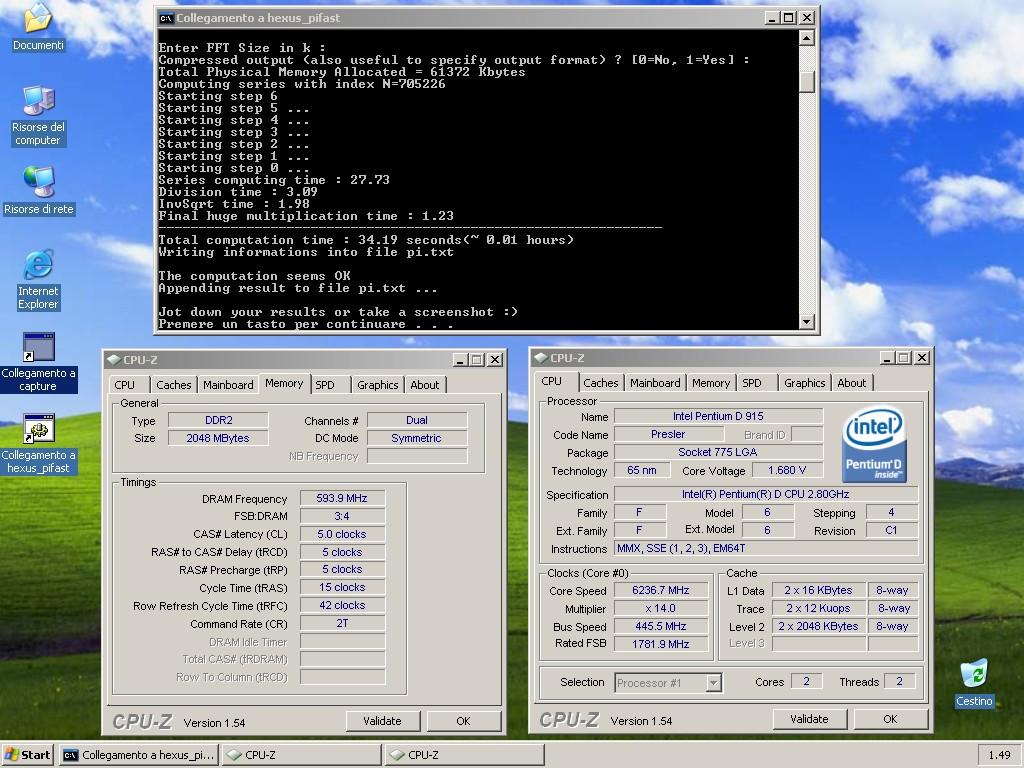The width and height of the screenshot is (1024, 768).
Task: Click console scrollbar down arrow
Action: coord(807,321)
